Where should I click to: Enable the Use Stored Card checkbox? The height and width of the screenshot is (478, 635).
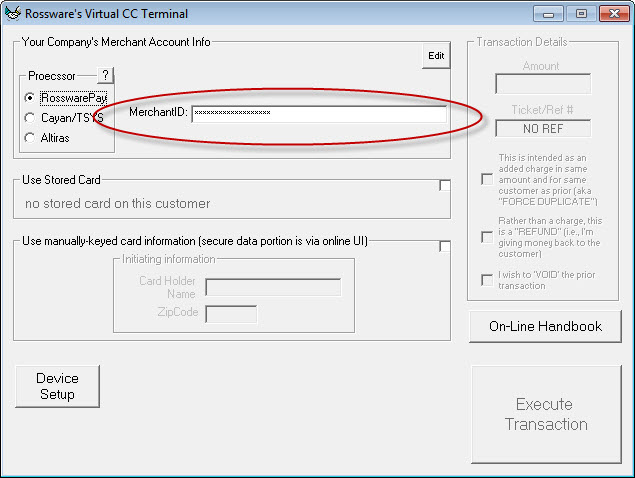coord(444,185)
